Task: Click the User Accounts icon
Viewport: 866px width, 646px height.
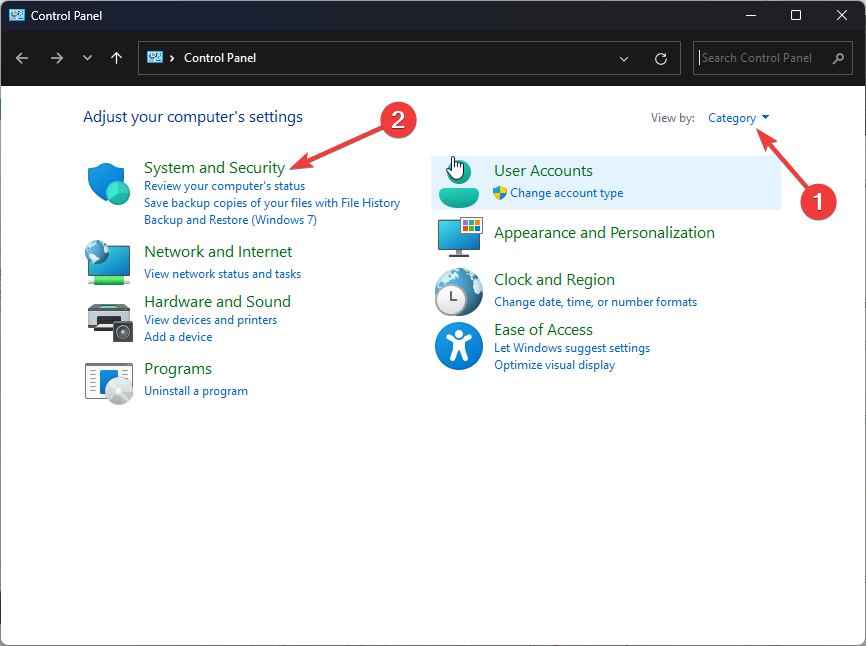Action: point(458,181)
